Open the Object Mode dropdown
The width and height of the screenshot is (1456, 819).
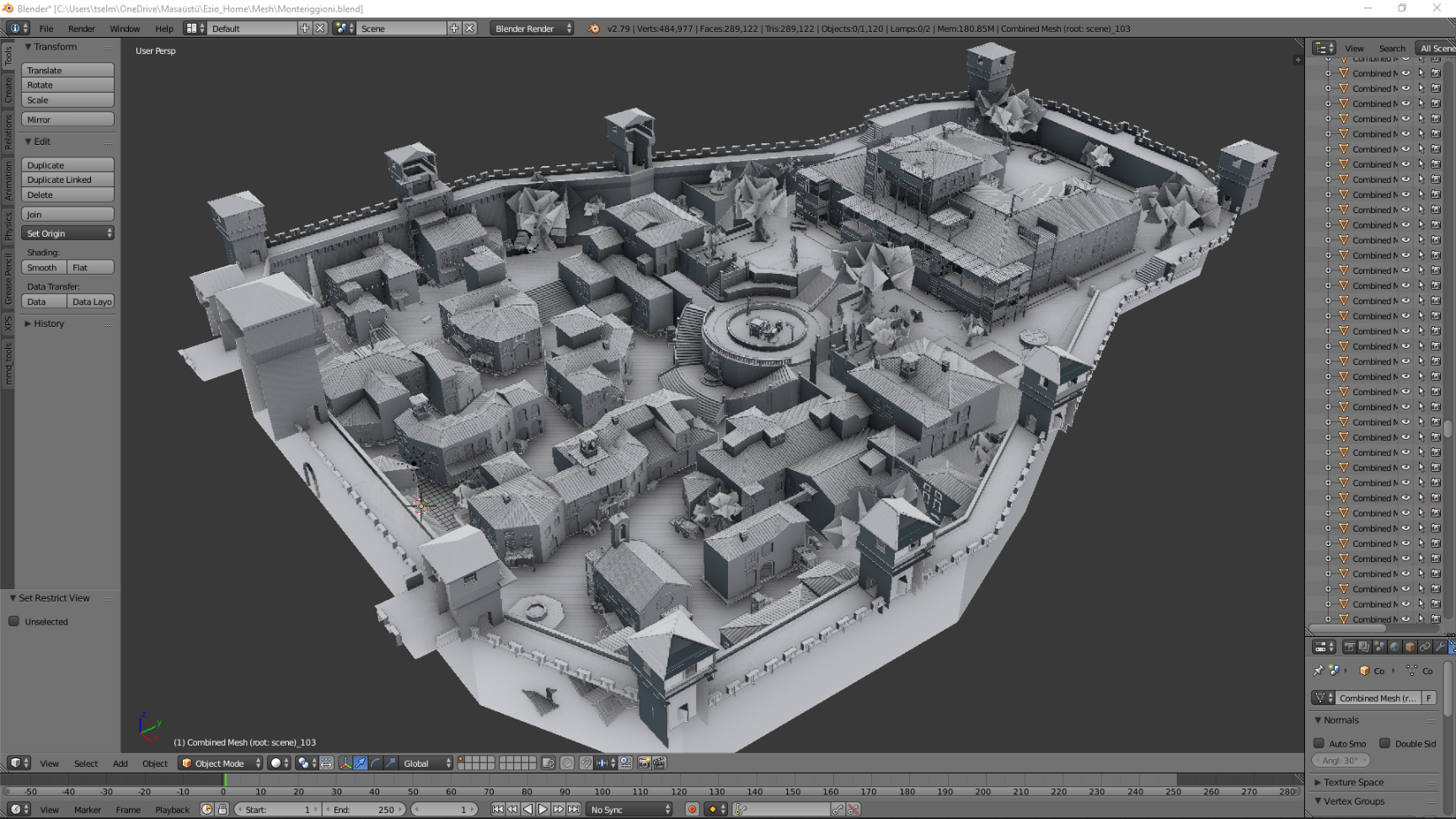pyautogui.click(x=221, y=763)
